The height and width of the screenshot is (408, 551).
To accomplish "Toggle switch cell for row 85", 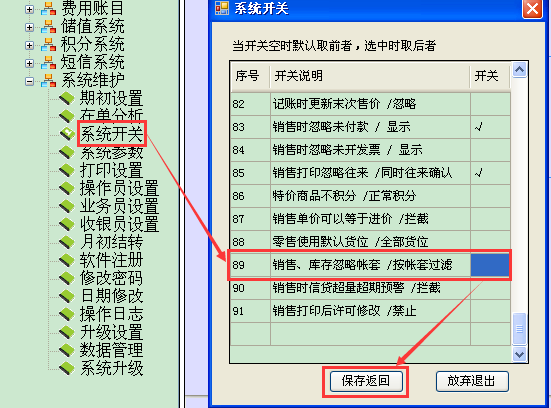I will 490,173.
